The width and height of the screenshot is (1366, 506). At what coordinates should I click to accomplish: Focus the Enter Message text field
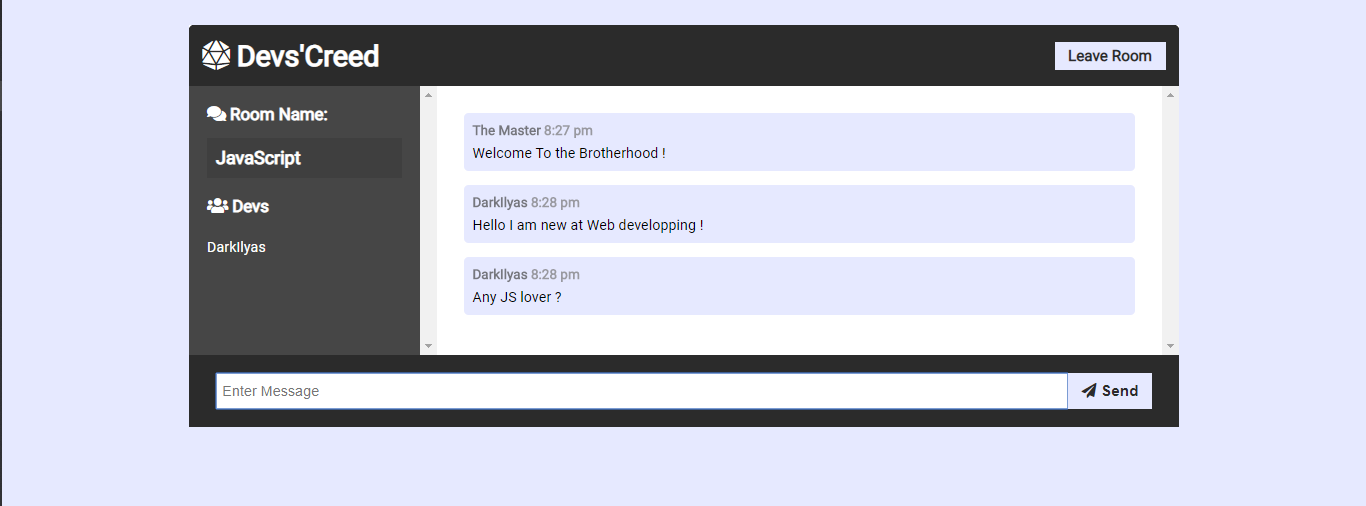642,391
